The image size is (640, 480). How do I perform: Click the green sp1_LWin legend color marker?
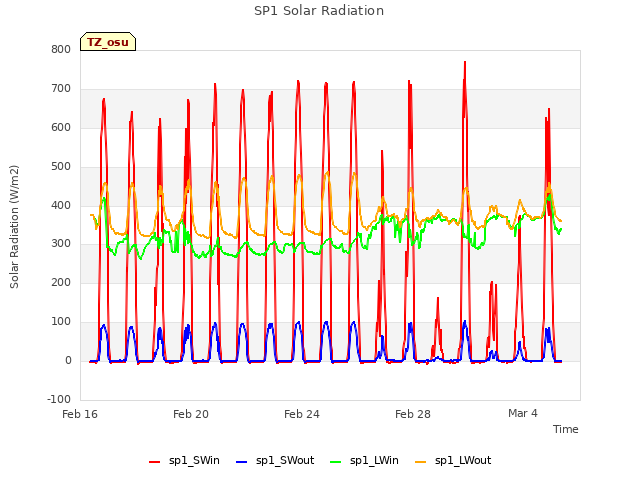(335, 462)
